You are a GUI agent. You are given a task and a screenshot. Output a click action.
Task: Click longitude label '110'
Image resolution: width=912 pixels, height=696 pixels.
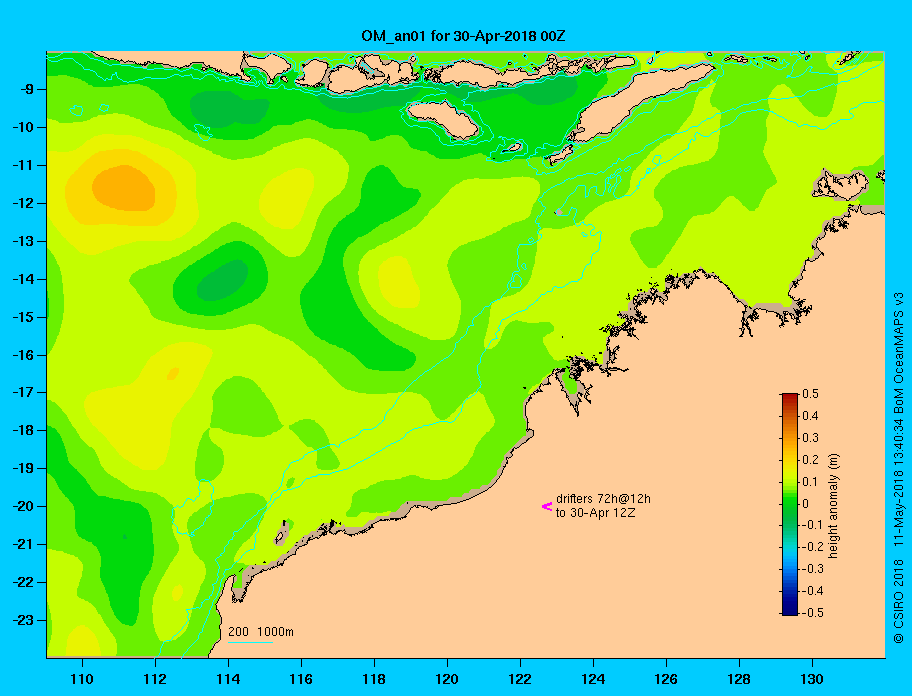click(82, 679)
